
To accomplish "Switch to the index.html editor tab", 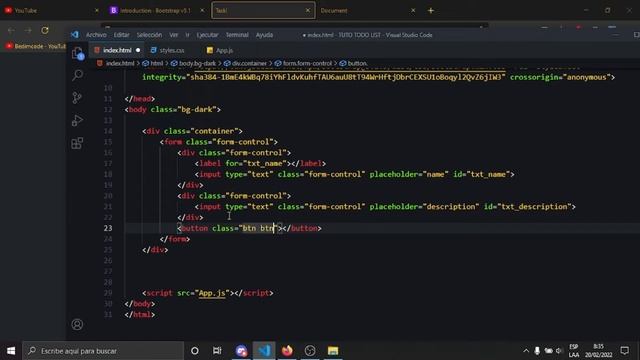I will (x=117, y=50).
